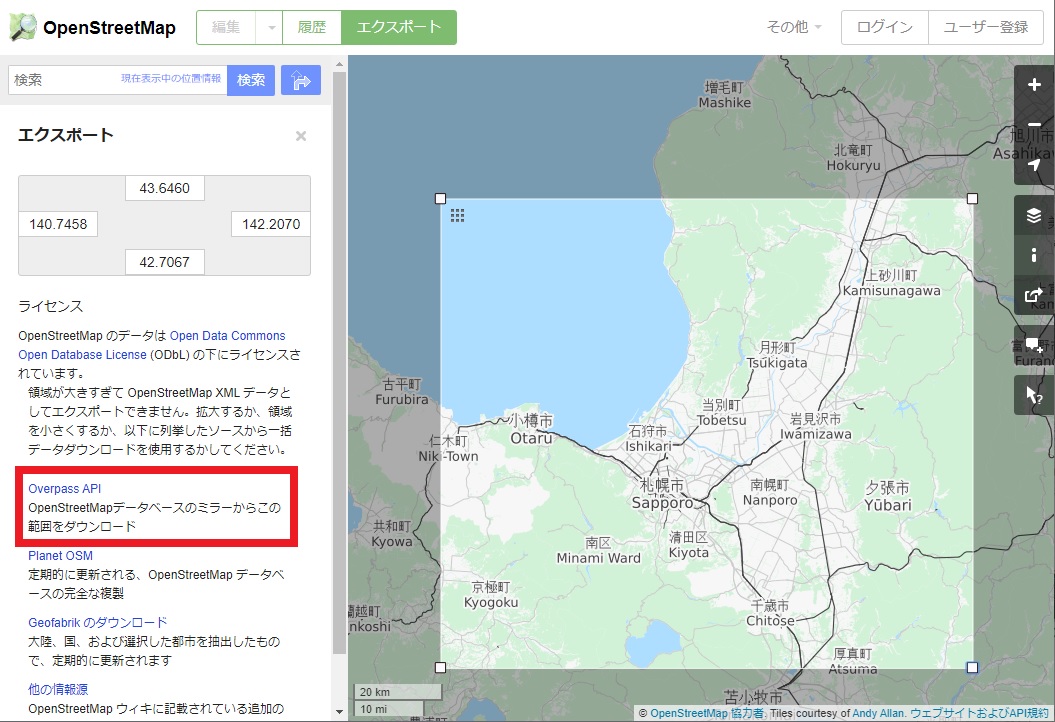Follow the Planet OSM link
Image resolution: width=1055 pixels, height=722 pixels.
[60, 555]
